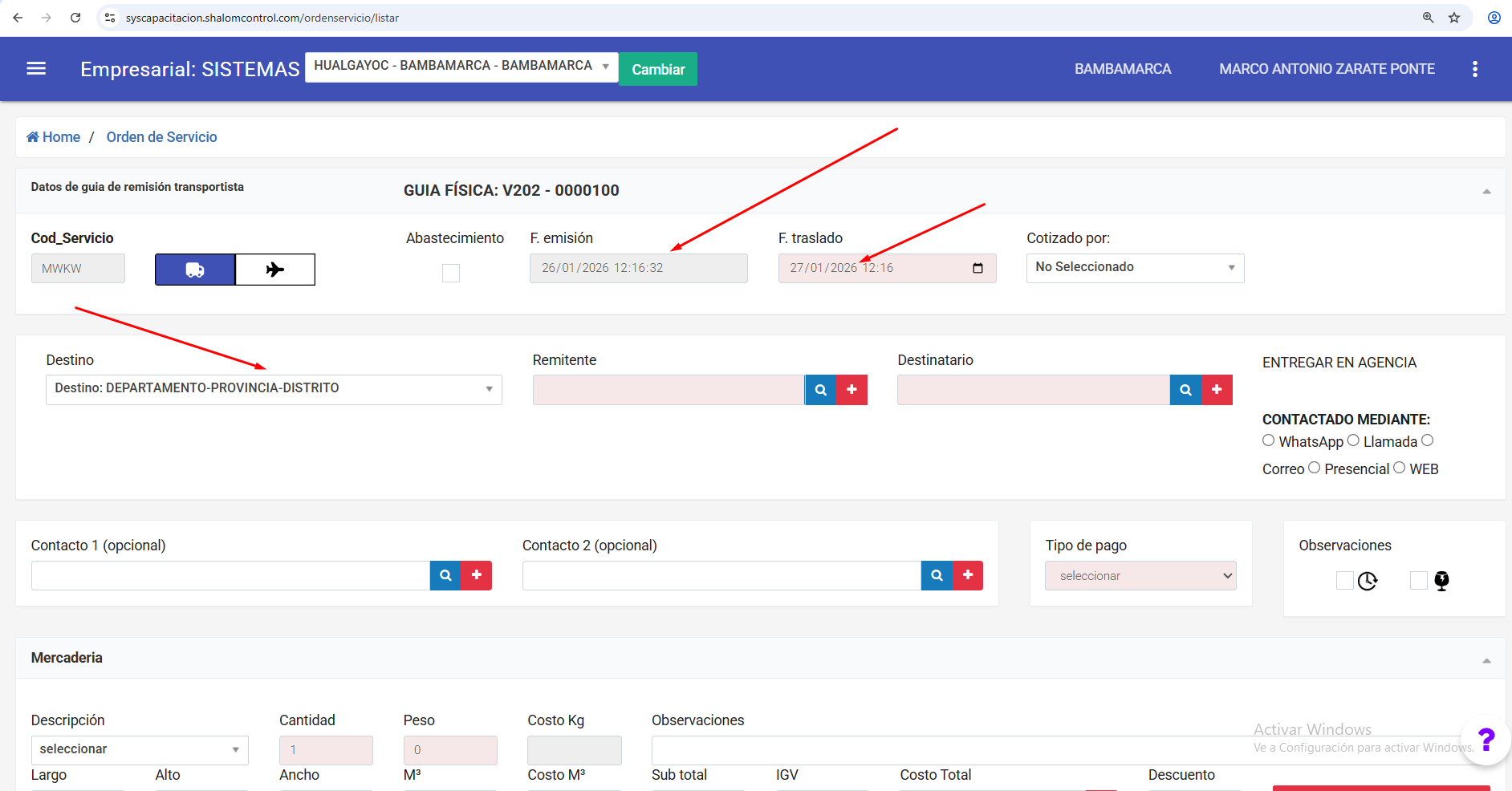Screen dimensions: 1512x791
Task: Open the purple help question mark
Action: 1486,740
